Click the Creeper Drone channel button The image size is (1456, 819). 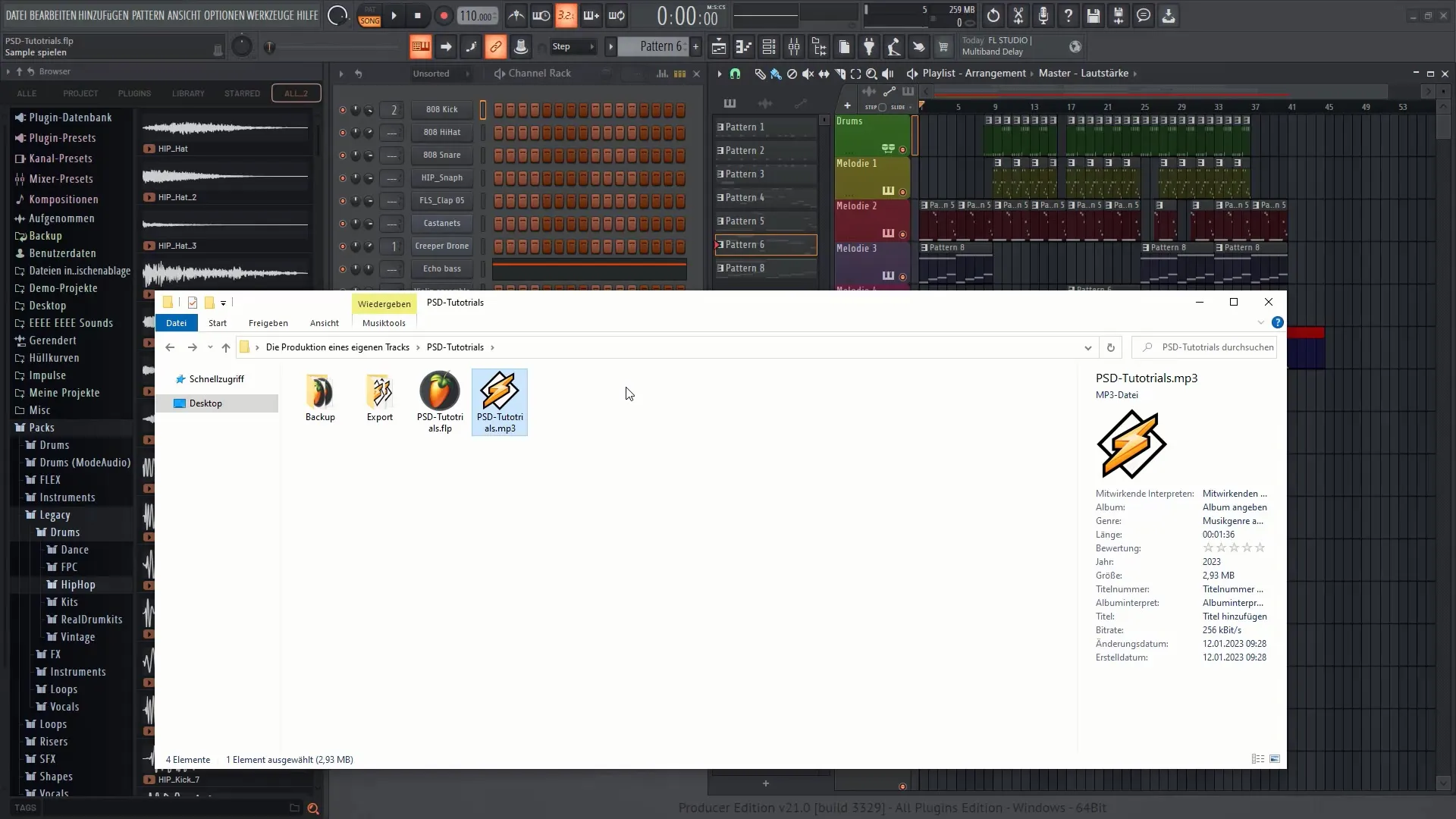tap(441, 246)
